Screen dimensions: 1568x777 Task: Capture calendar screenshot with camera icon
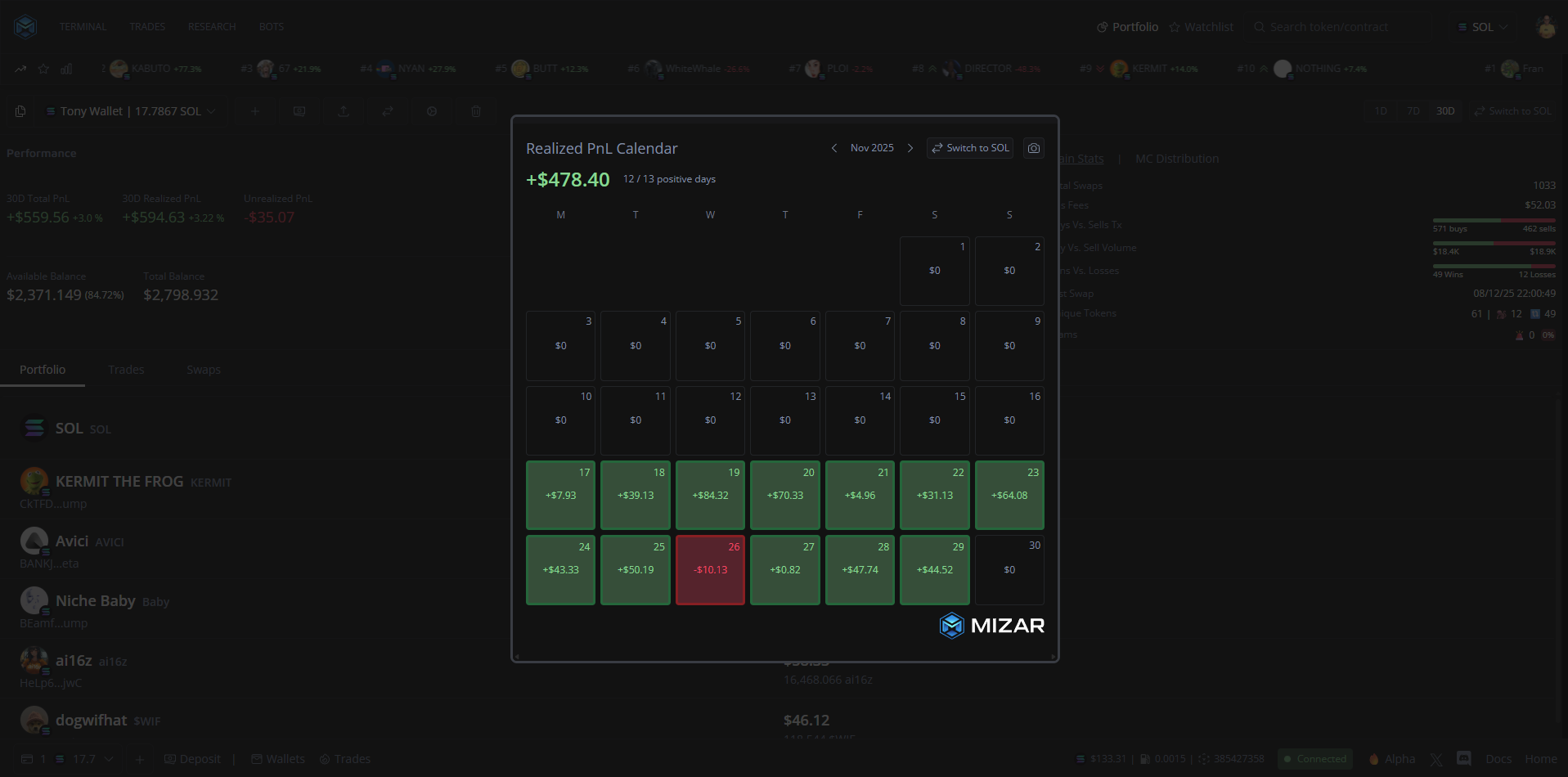pos(1034,148)
